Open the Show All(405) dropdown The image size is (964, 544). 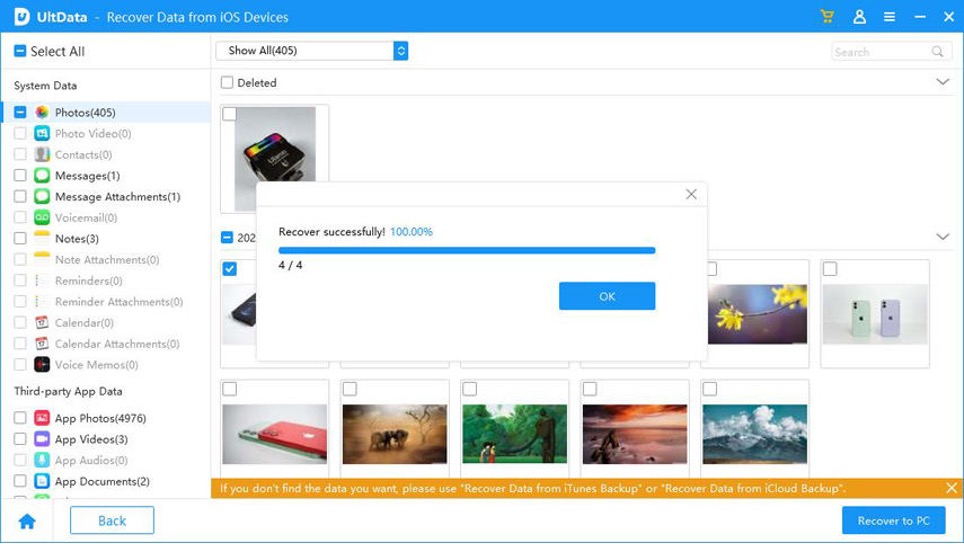(x=311, y=51)
